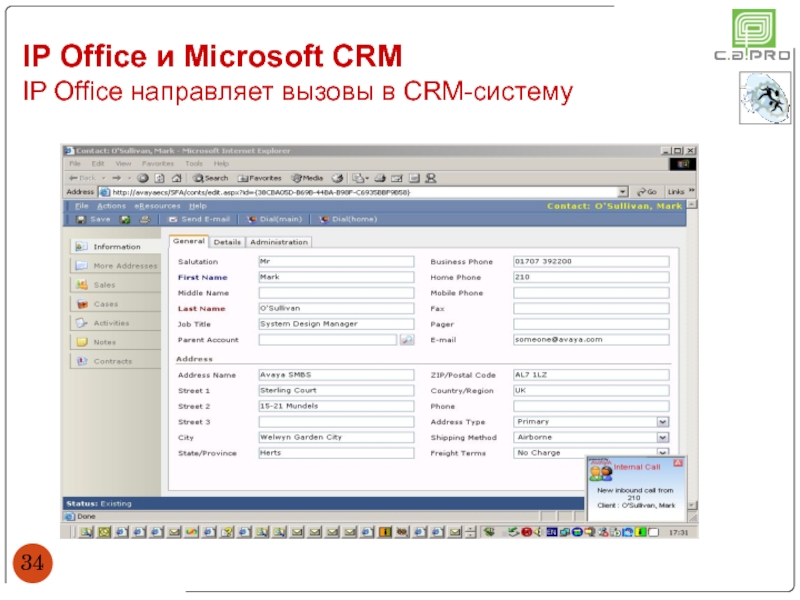Click the print icon in CRM toolbar
800x600 pixels.
pyautogui.click(x=145, y=219)
